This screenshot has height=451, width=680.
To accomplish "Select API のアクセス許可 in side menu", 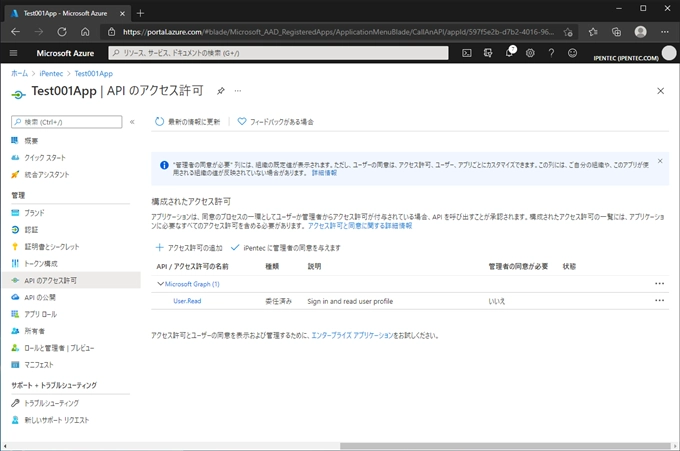I will point(72,280).
